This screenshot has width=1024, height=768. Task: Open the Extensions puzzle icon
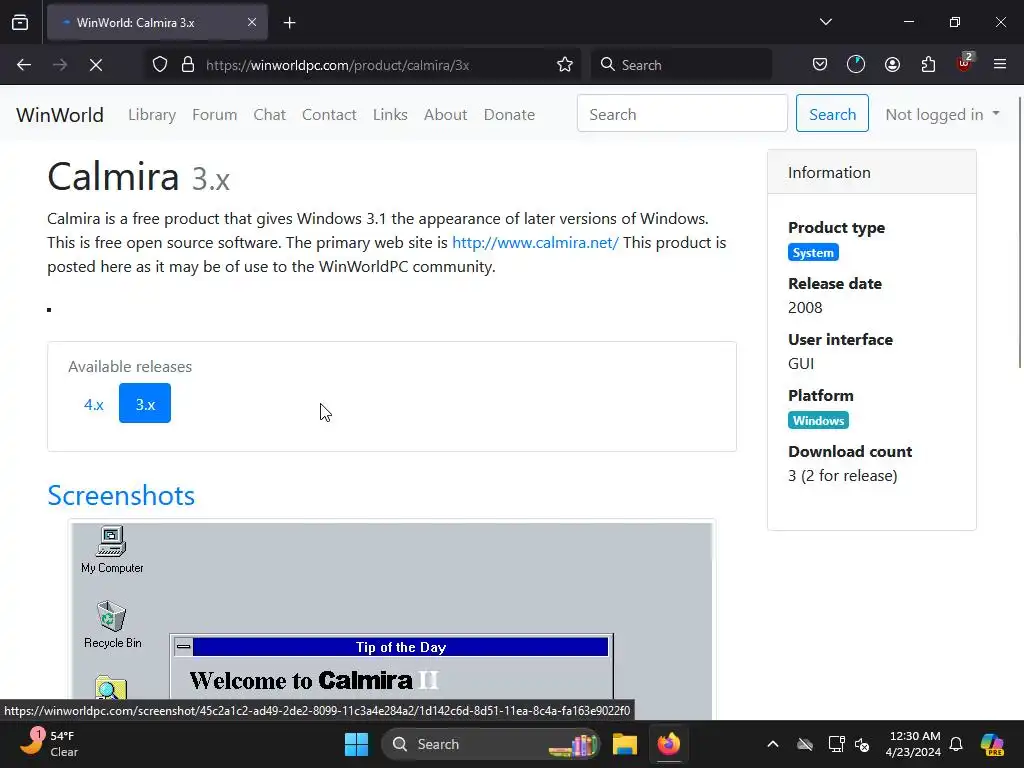(x=928, y=64)
